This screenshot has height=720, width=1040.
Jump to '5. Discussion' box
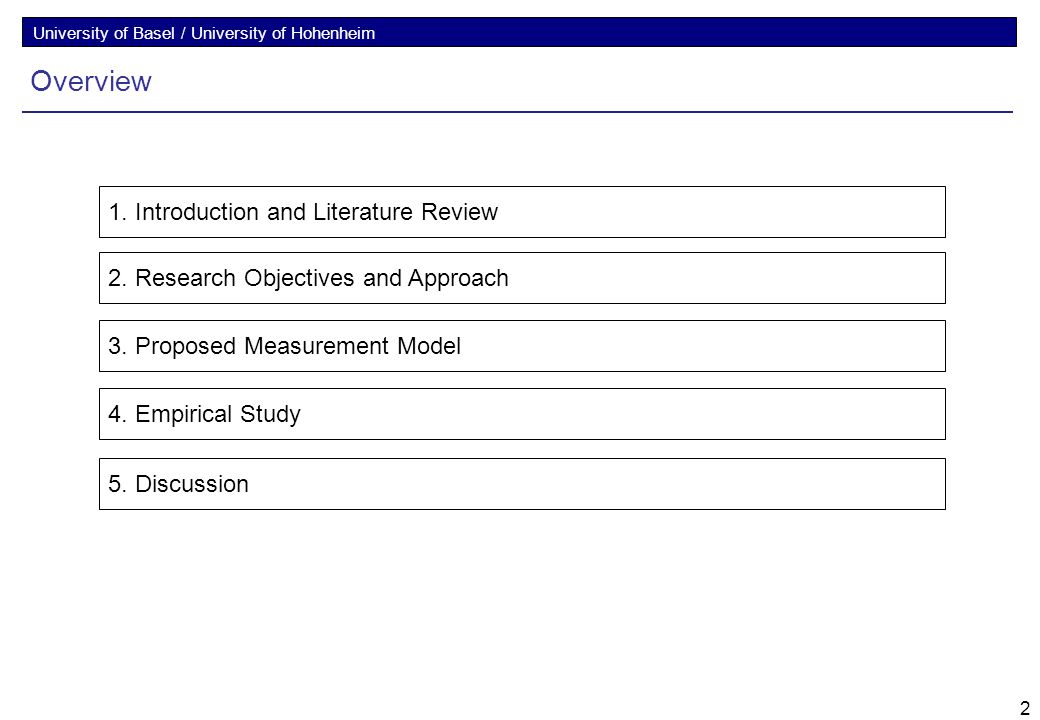(x=522, y=484)
